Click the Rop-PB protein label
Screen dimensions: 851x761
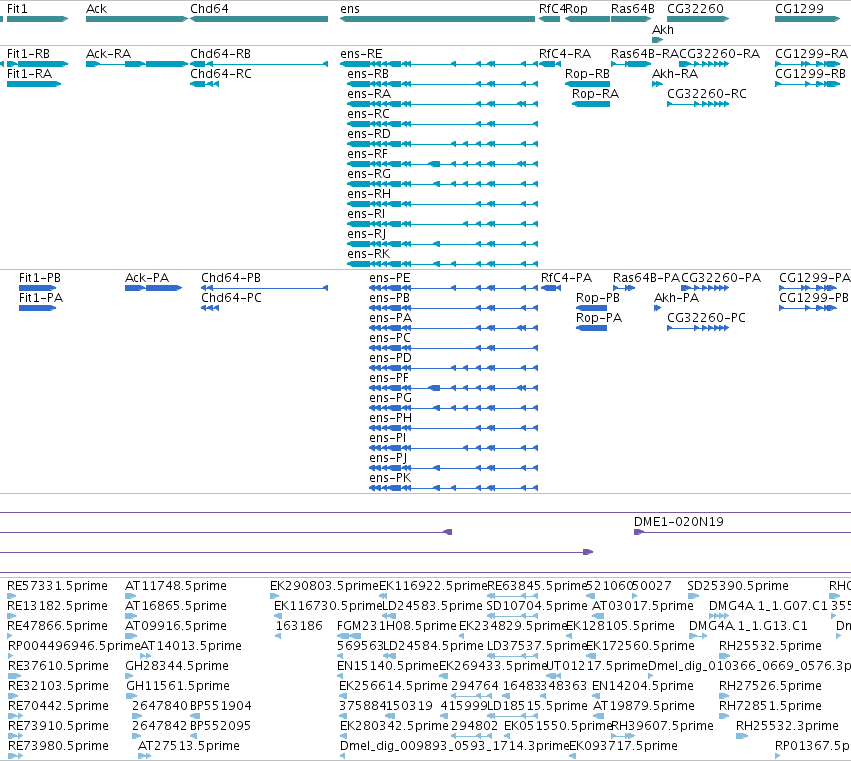point(598,298)
